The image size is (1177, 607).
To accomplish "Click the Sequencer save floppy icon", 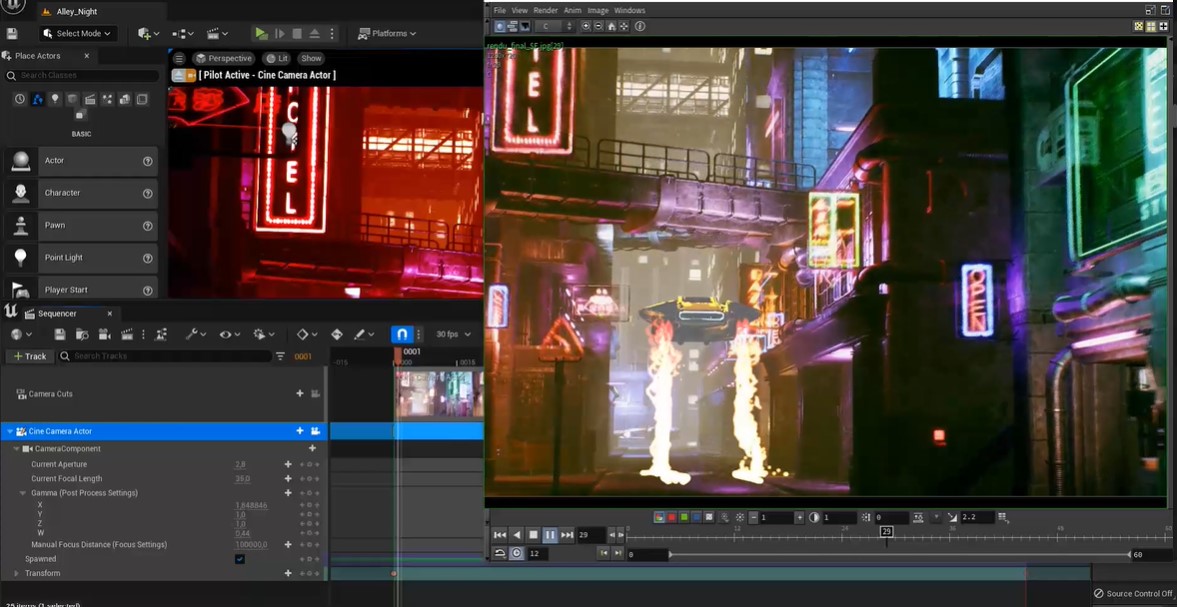I will pyautogui.click(x=60, y=334).
